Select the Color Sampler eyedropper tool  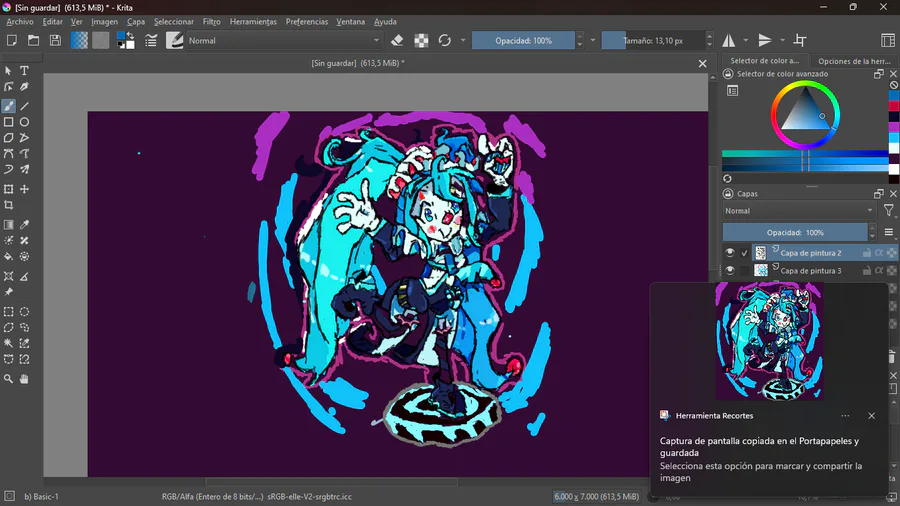24,225
